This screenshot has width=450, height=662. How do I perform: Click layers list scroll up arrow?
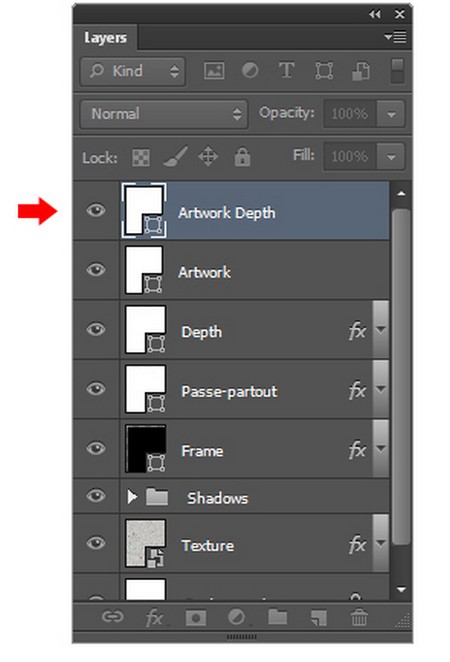(401, 194)
